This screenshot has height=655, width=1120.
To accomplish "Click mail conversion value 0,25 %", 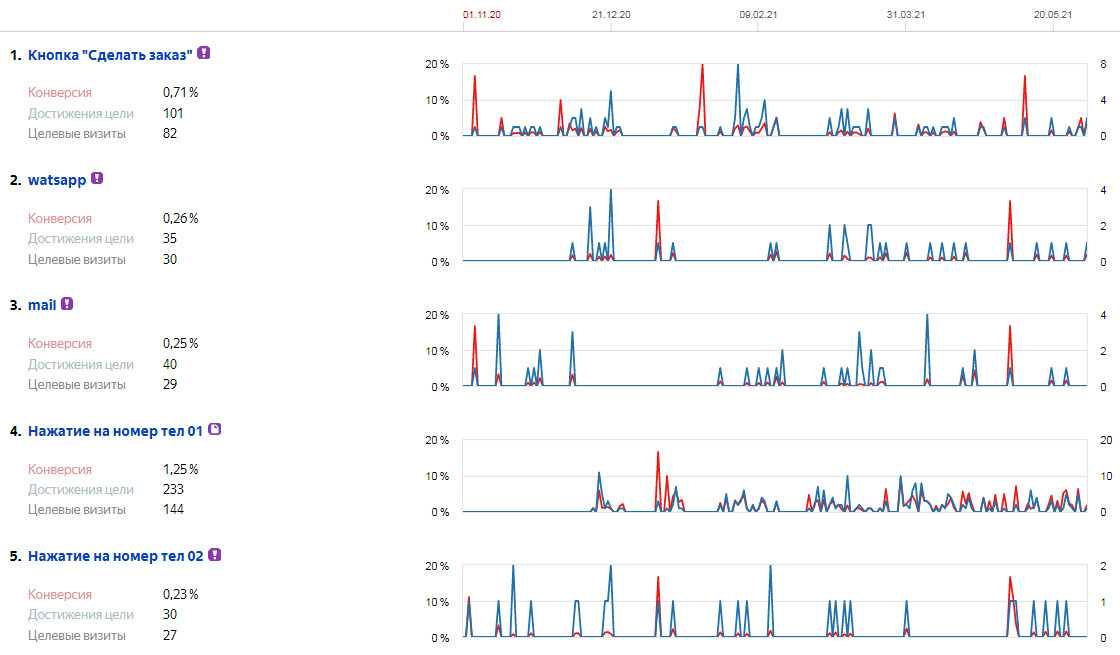I will pyautogui.click(x=181, y=343).
